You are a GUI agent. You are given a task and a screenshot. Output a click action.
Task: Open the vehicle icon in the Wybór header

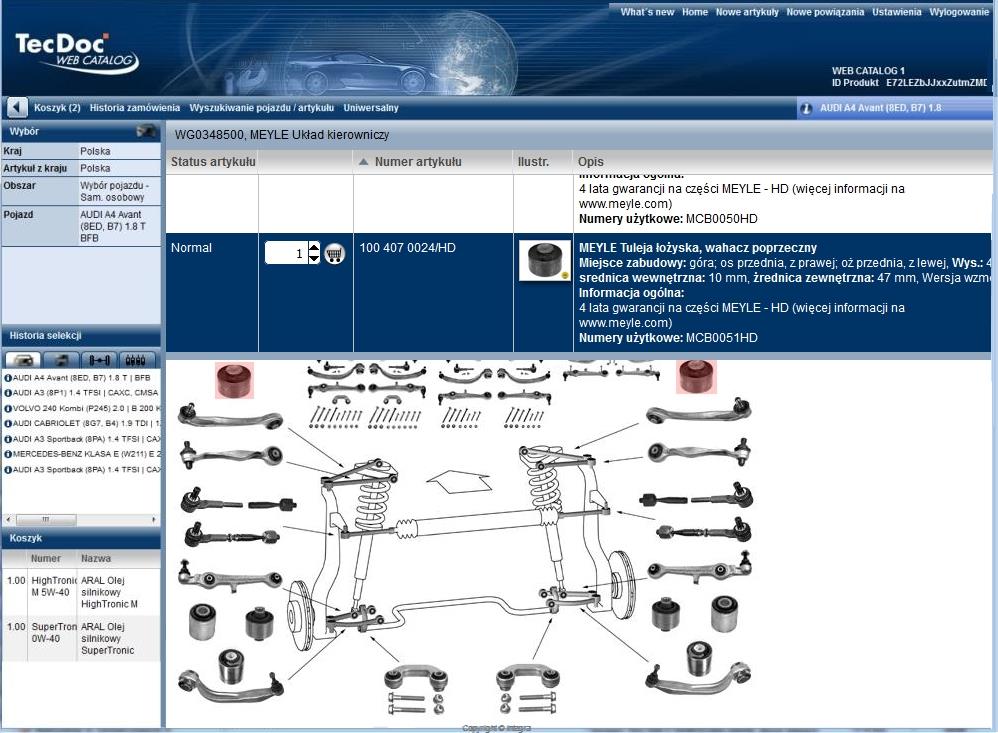tap(146, 131)
